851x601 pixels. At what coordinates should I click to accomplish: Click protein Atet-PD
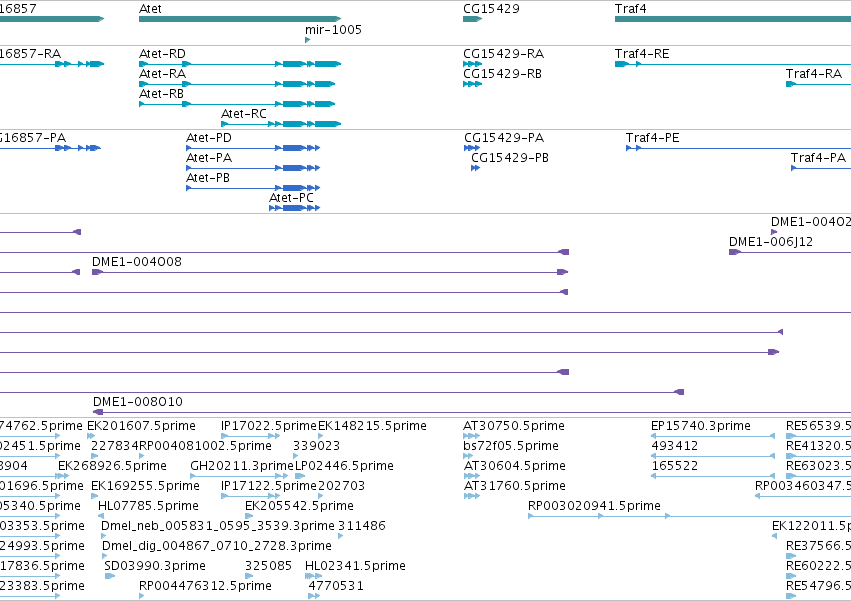click(253, 148)
